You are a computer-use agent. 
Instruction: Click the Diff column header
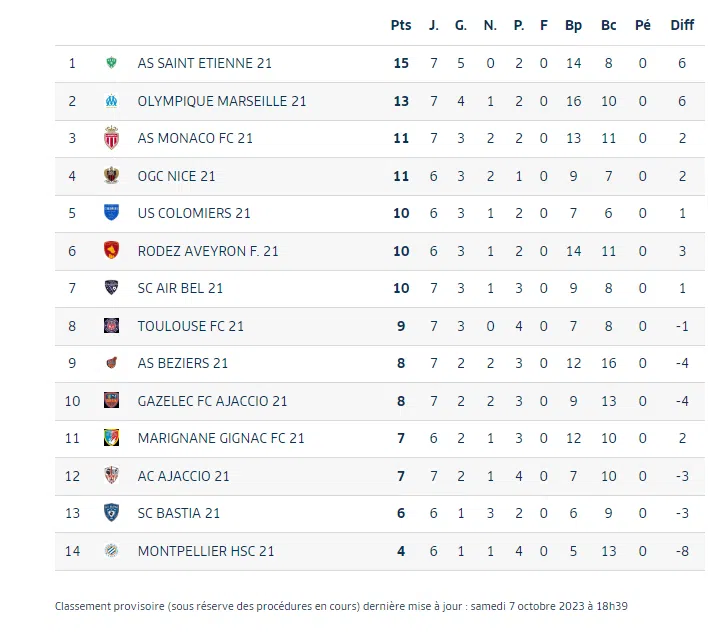coord(682,25)
